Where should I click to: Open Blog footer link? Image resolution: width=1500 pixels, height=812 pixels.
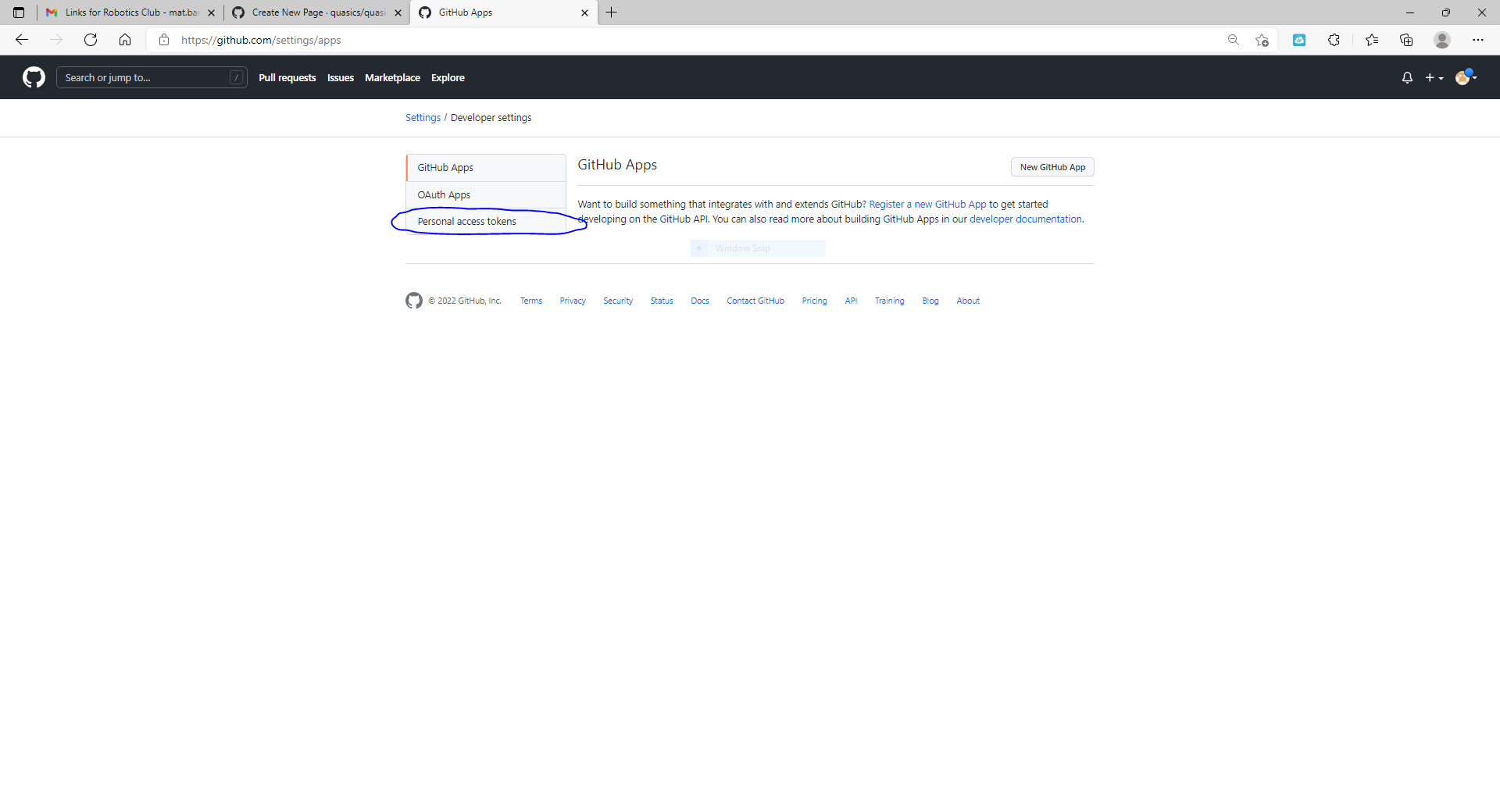pos(930,301)
